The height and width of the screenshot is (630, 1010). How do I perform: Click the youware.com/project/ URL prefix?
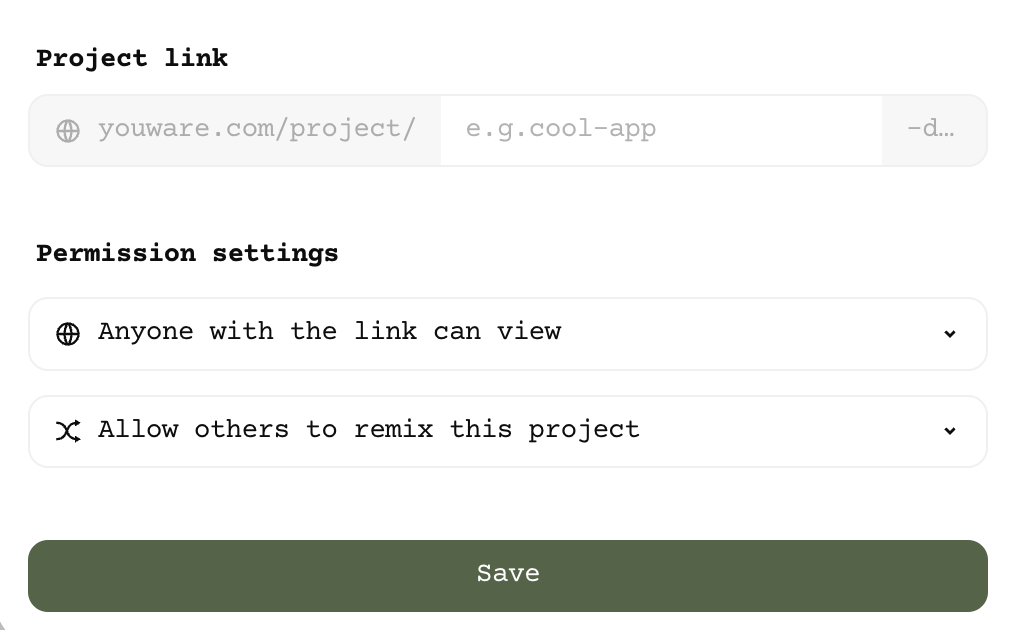pyautogui.click(x=256, y=129)
